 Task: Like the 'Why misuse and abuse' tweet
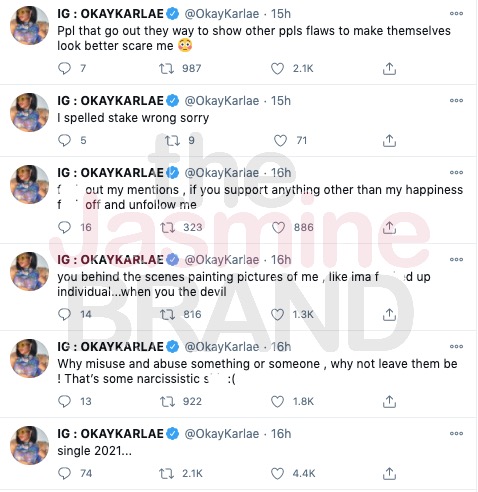coord(277,401)
